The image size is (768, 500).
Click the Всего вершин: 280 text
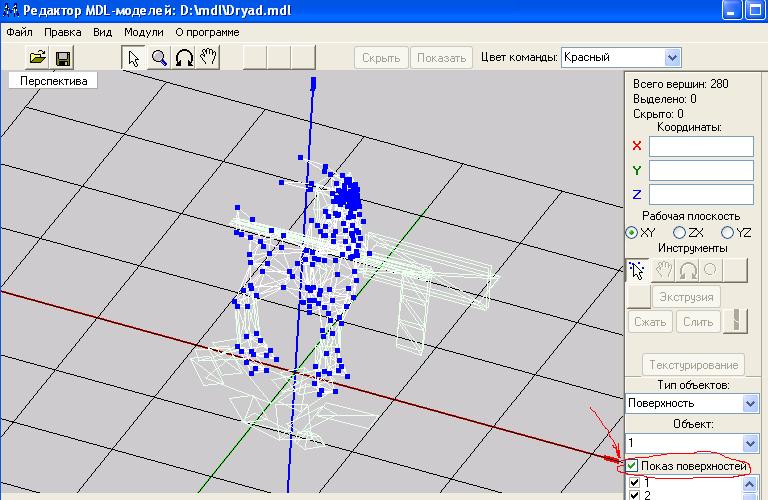coord(680,84)
